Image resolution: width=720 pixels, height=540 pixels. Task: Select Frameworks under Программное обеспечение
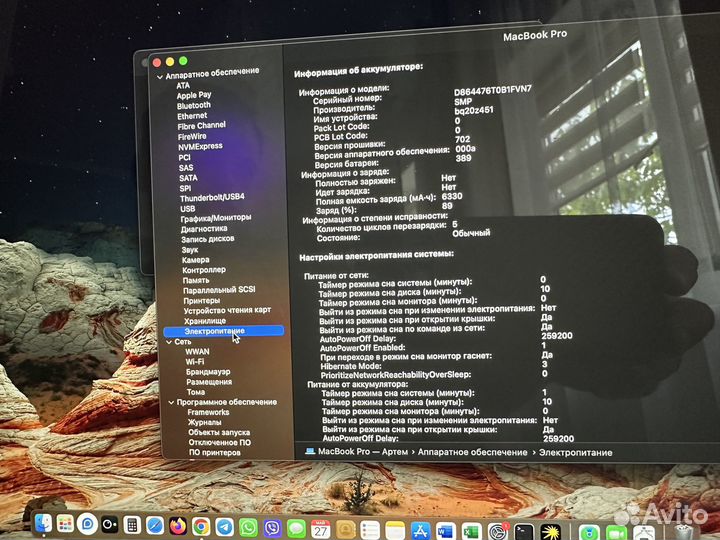pyautogui.click(x=208, y=412)
